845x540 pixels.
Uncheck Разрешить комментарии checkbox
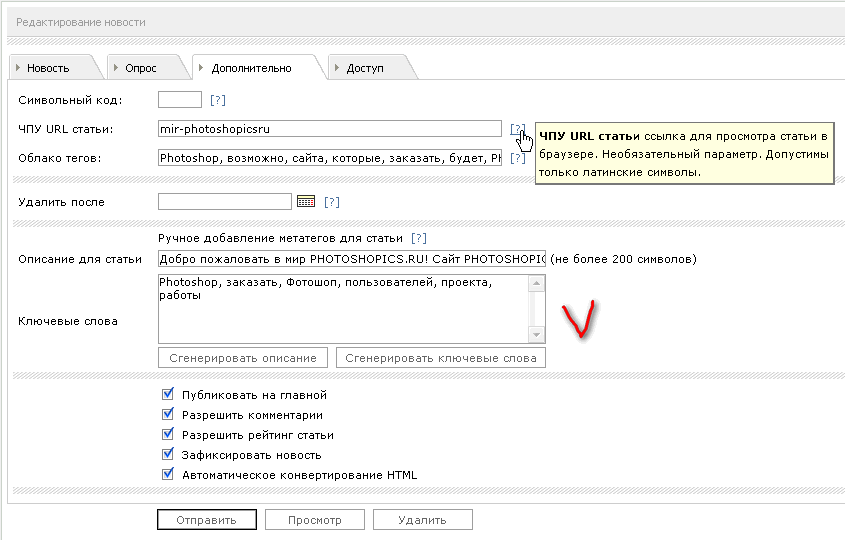(x=168, y=415)
